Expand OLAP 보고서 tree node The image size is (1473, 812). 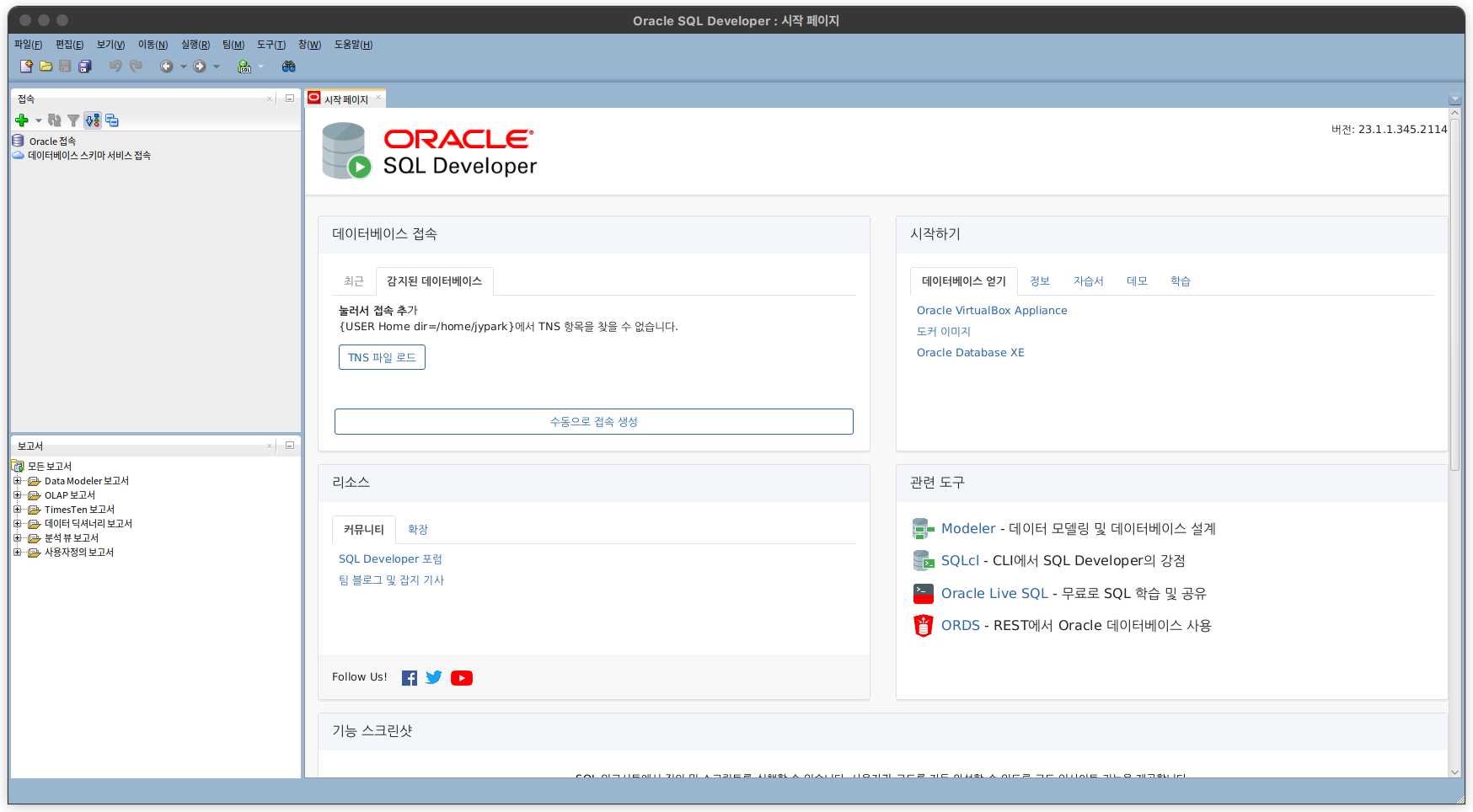(x=17, y=495)
